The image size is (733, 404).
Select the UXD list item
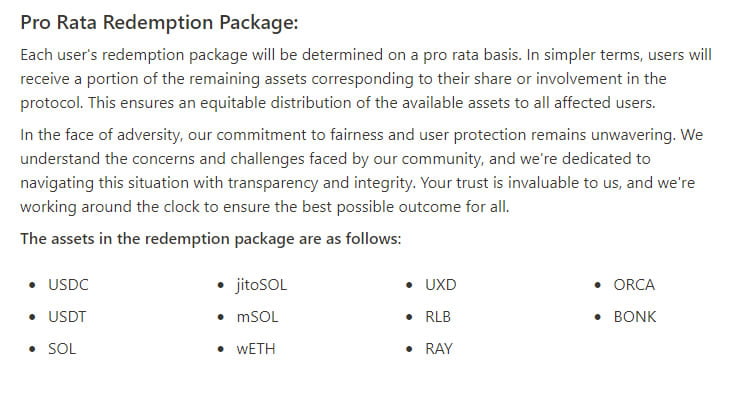[x=440, y=285]
